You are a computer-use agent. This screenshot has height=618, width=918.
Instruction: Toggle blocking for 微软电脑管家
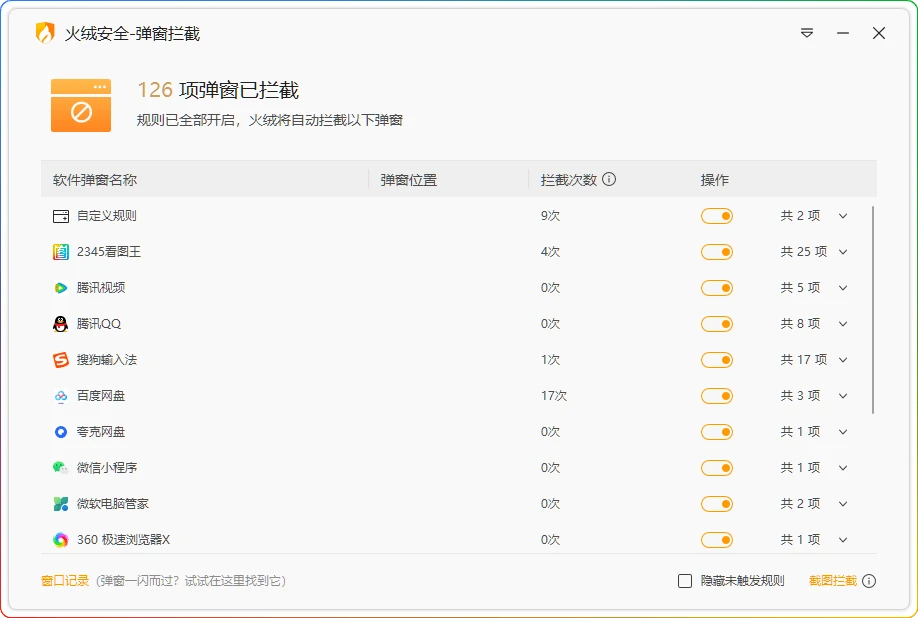coord(717,503)
